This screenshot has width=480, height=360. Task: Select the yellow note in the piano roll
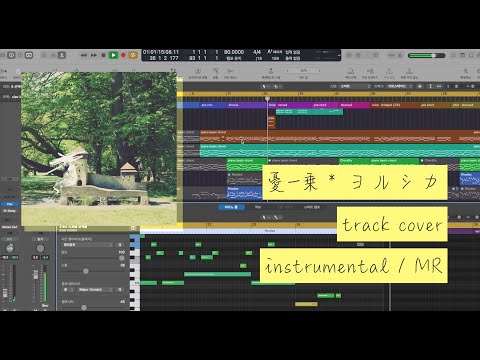click(x=306, y=304)
